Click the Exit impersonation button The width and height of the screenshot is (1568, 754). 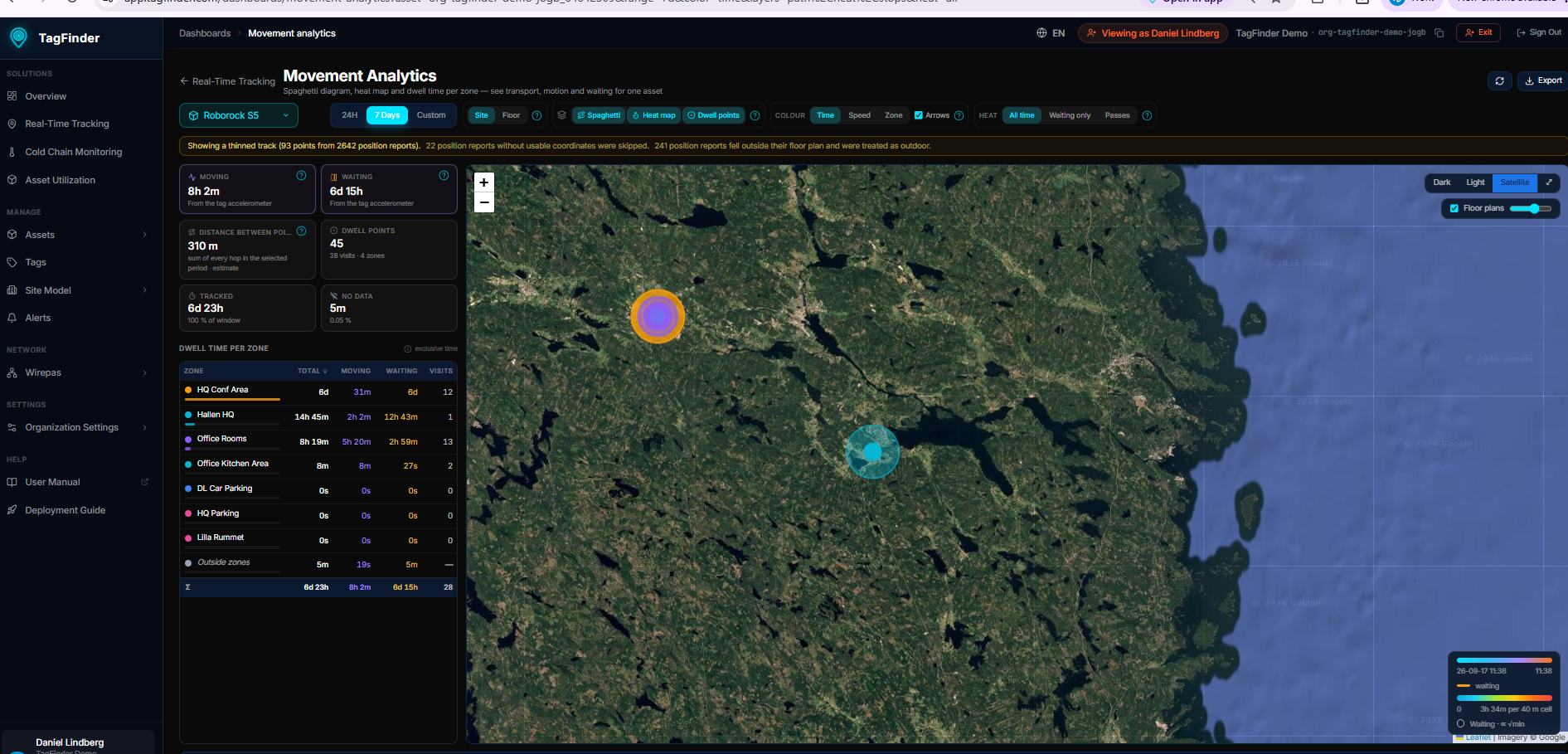coord(1478,33)
